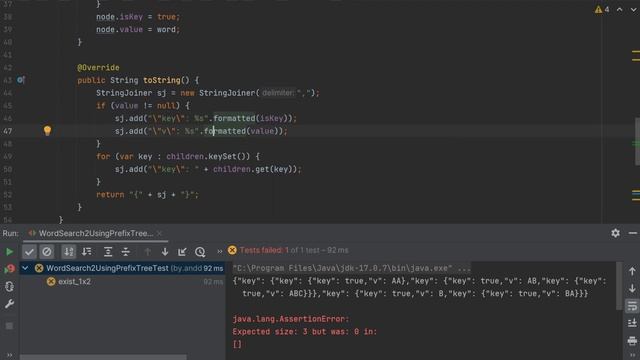Collapse WordSearch2UsingPrefixTreeTest tree node
This screenshot has width=640, height=360.
pos(25,268)
